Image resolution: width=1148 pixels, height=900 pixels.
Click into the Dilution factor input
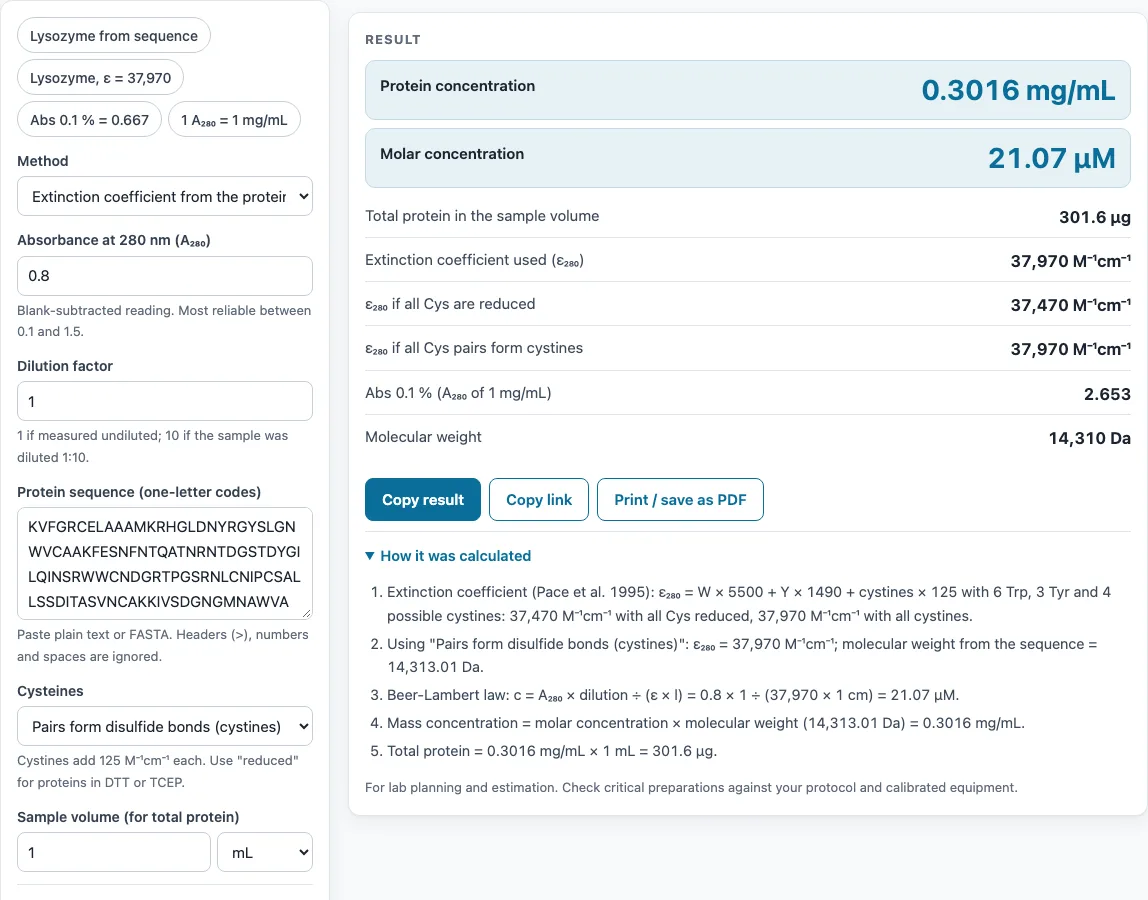tap(165, 401)
